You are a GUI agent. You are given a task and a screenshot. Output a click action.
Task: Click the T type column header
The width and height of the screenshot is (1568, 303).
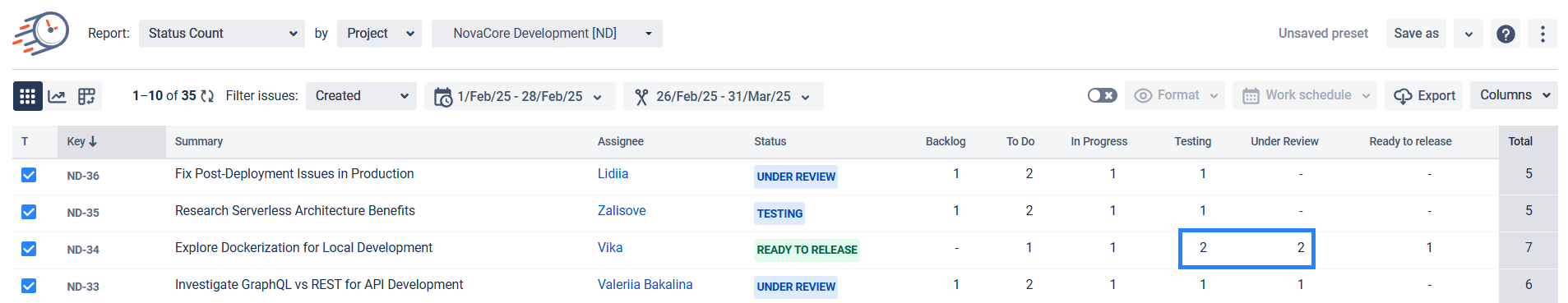[x=25, y=141]
